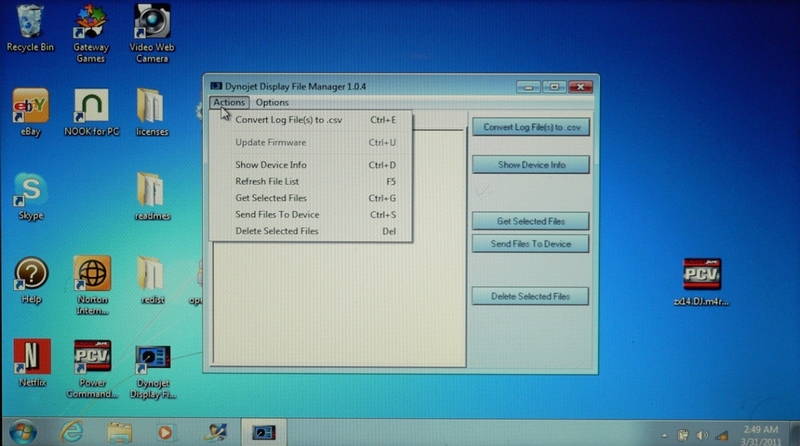Viewport: 800px width, 446px height.
Task: Click the Windows Start button
Action: (x=22, y=432)
